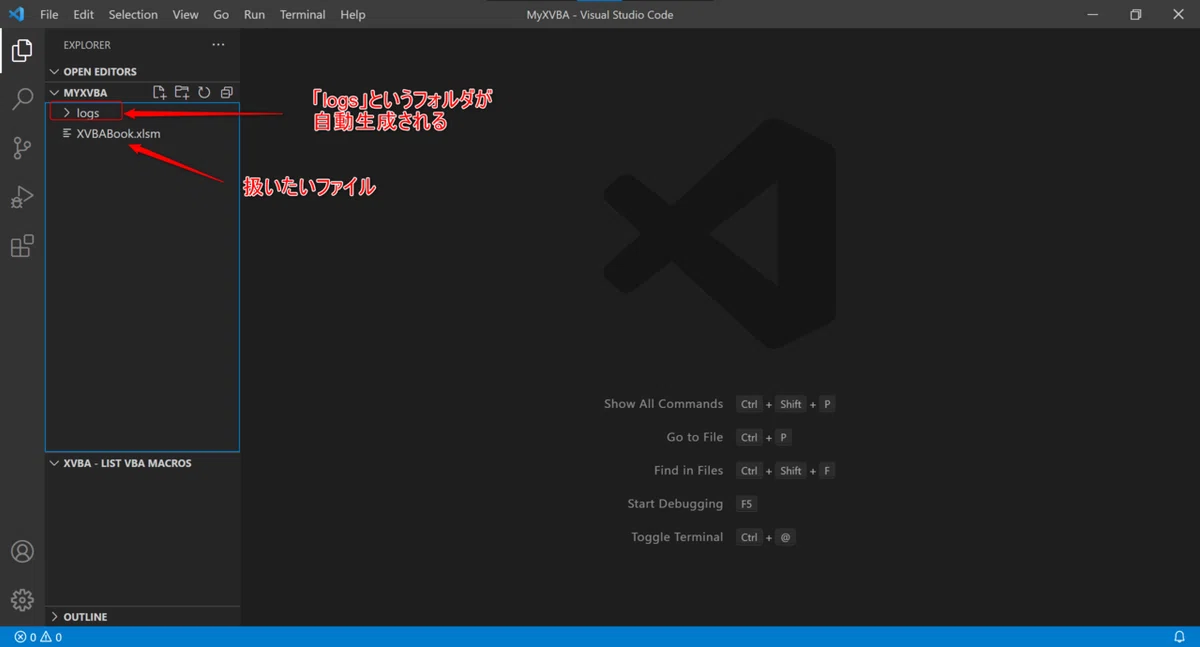Open the Run menu
The height and width of the screenshot is (647, 1200).
coord(254,15)
